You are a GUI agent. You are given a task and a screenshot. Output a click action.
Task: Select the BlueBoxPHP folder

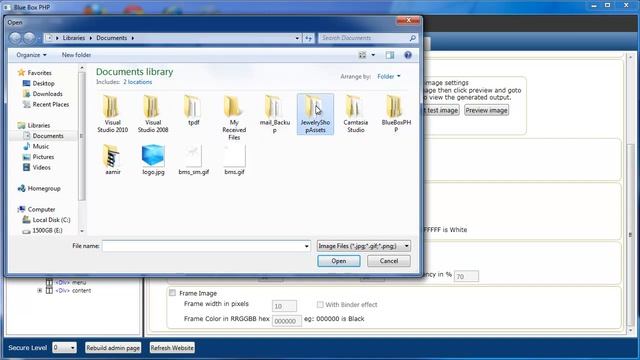396,114
